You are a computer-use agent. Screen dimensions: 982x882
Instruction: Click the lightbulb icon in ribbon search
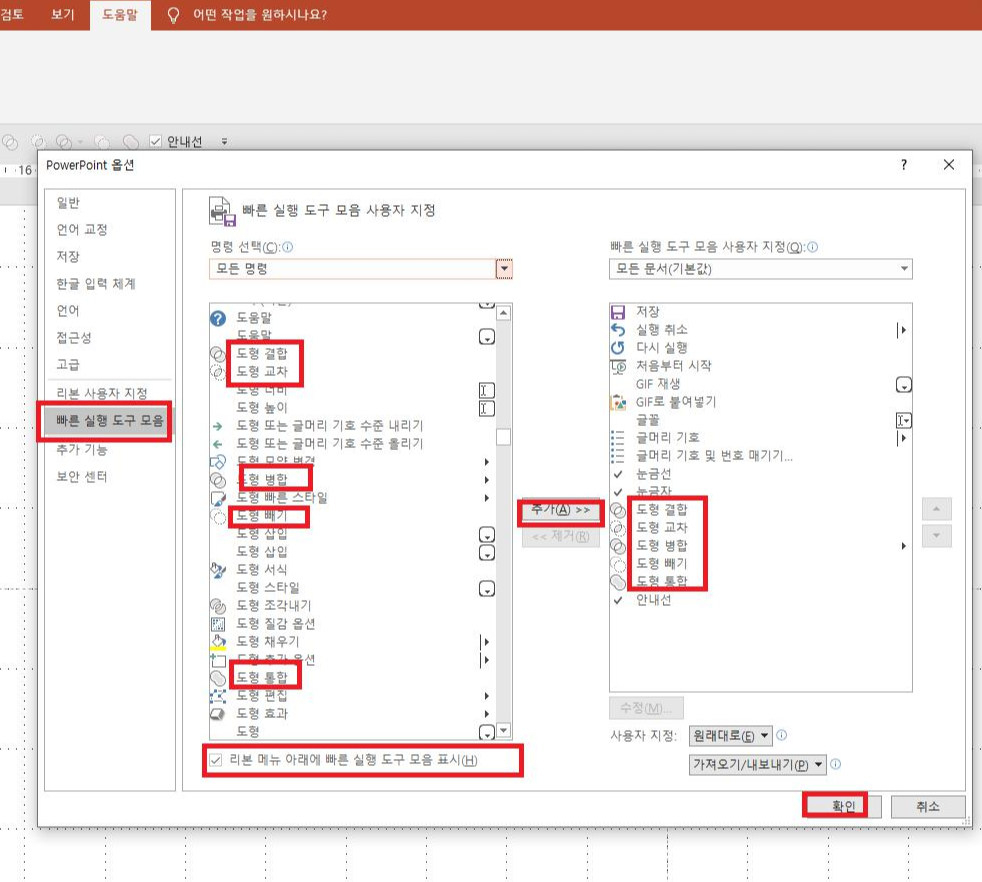point(173,15)
